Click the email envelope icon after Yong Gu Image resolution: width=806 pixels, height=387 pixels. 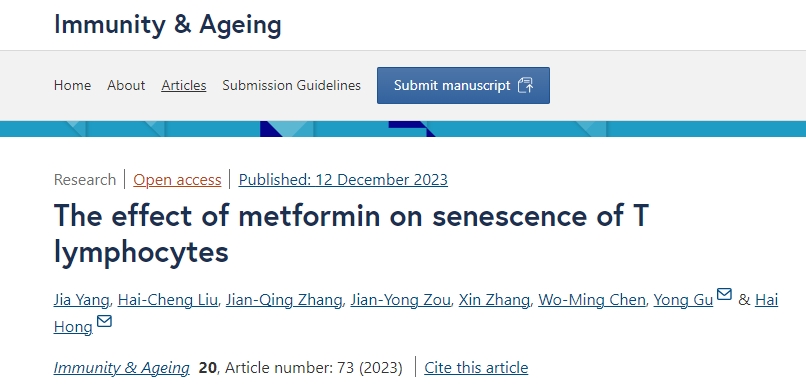click(724, 294)
